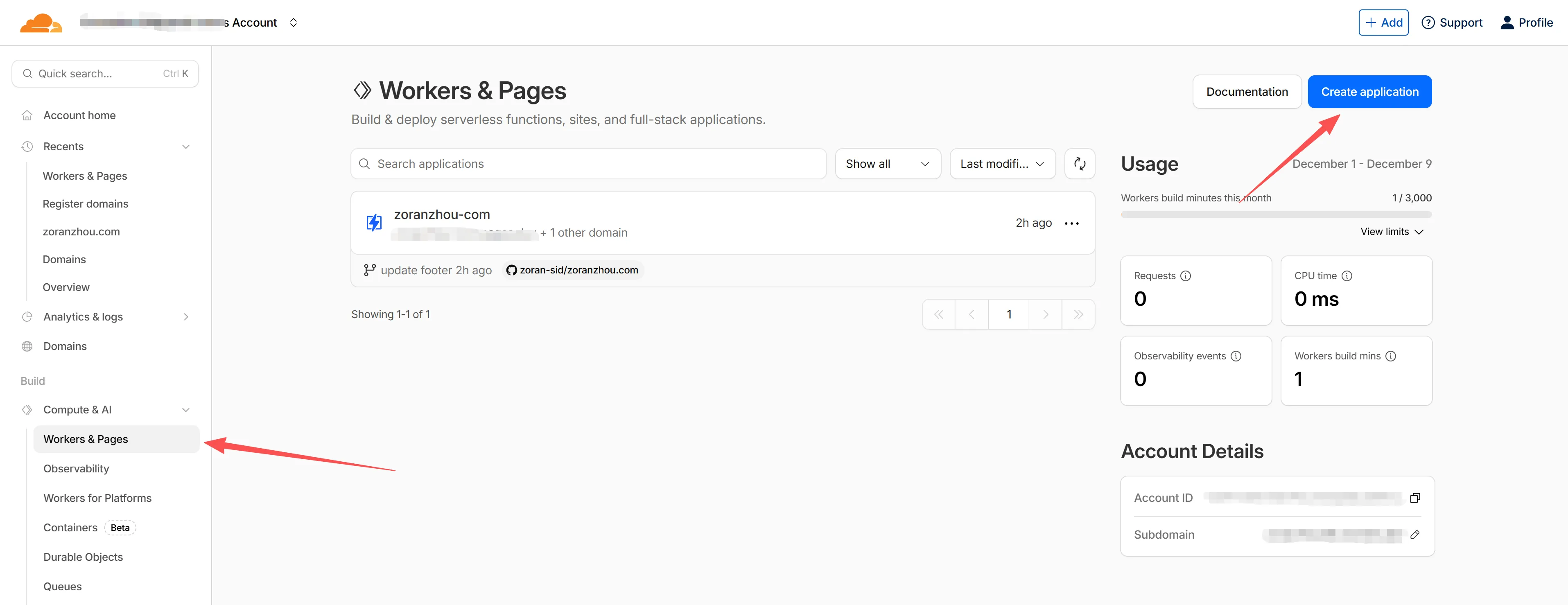Show Observability events info icon
This screenshot has width=1568, height=605.
(x=1236, y=357)
